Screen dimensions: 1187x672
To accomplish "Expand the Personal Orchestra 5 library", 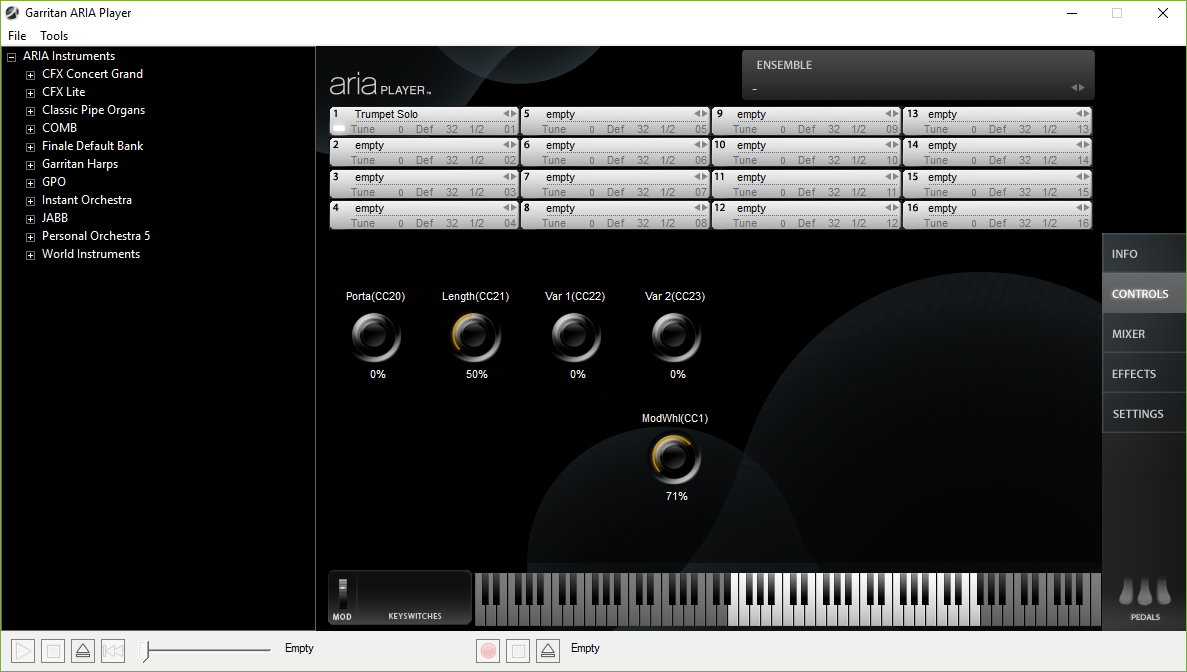I will click(x=30, y=237).
